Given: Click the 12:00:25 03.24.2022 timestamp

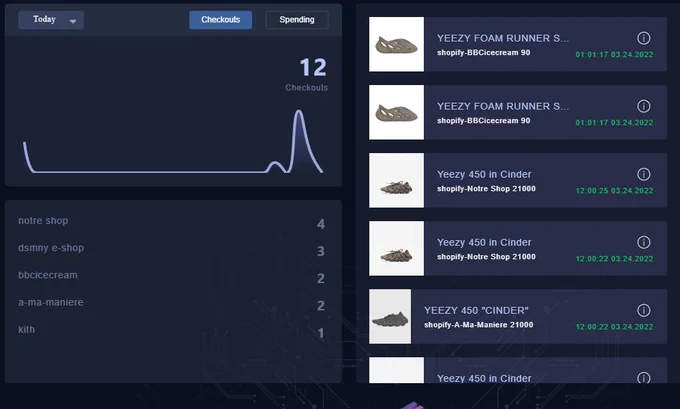Looking at the screenshot, I should (x=615, y=191).
